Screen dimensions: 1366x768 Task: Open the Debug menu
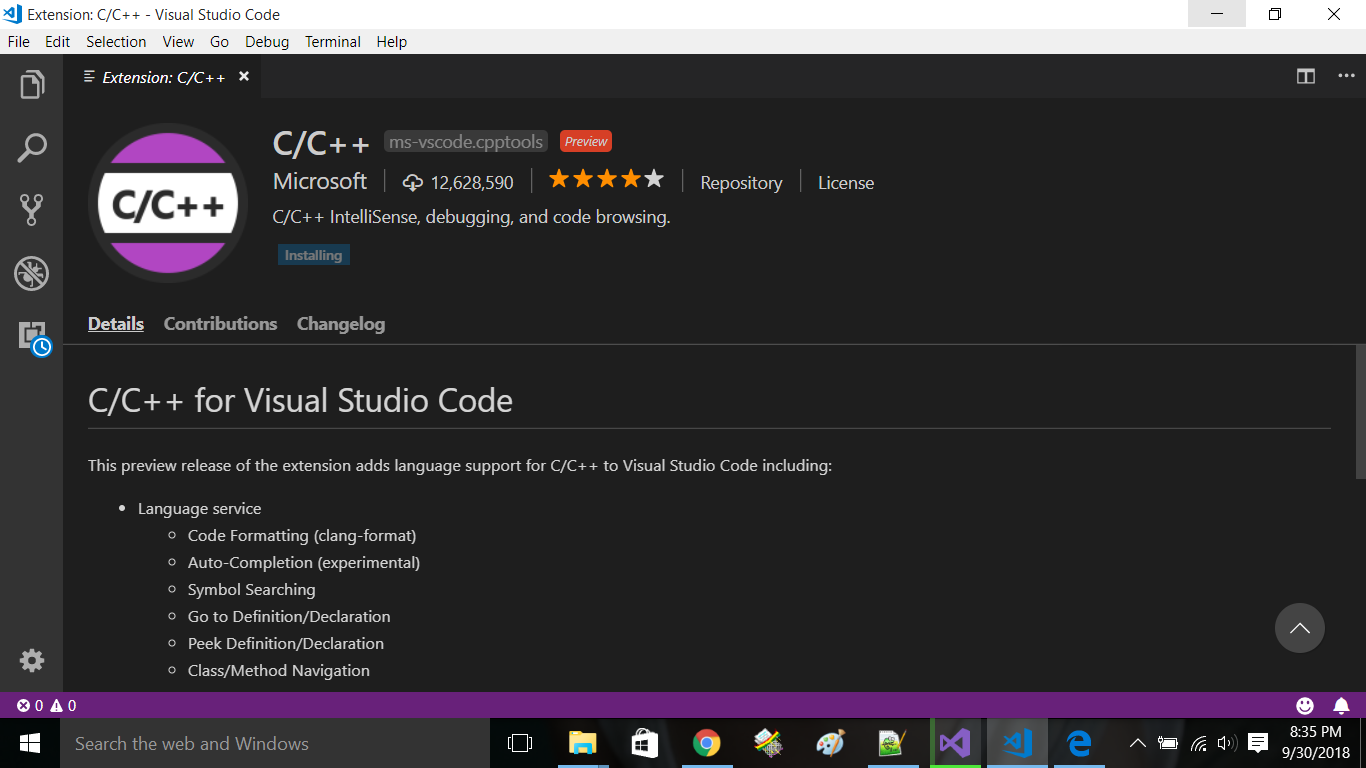267,42
